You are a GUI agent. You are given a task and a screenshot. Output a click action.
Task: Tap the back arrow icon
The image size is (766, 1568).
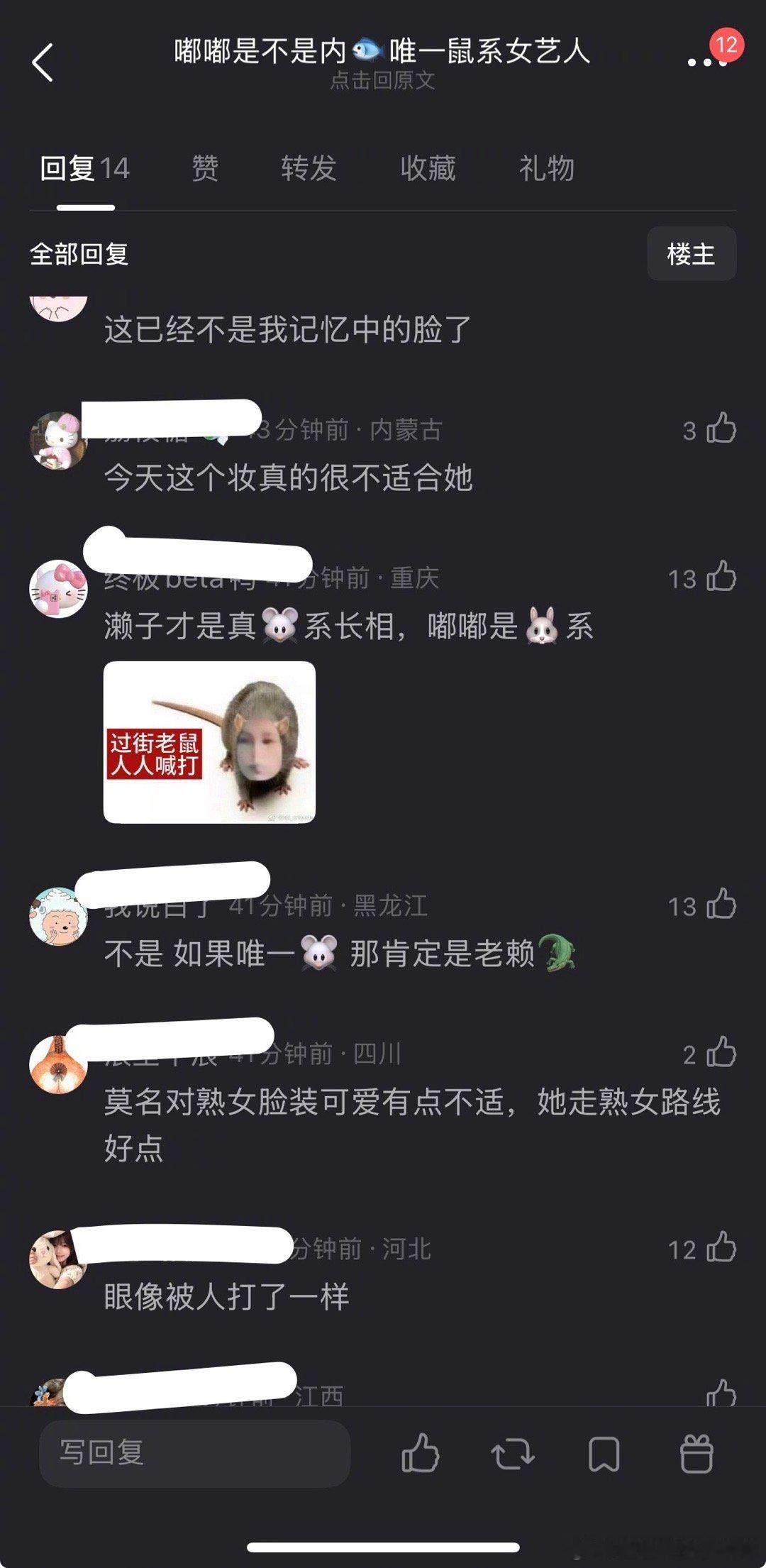click(x=43, y=62)
